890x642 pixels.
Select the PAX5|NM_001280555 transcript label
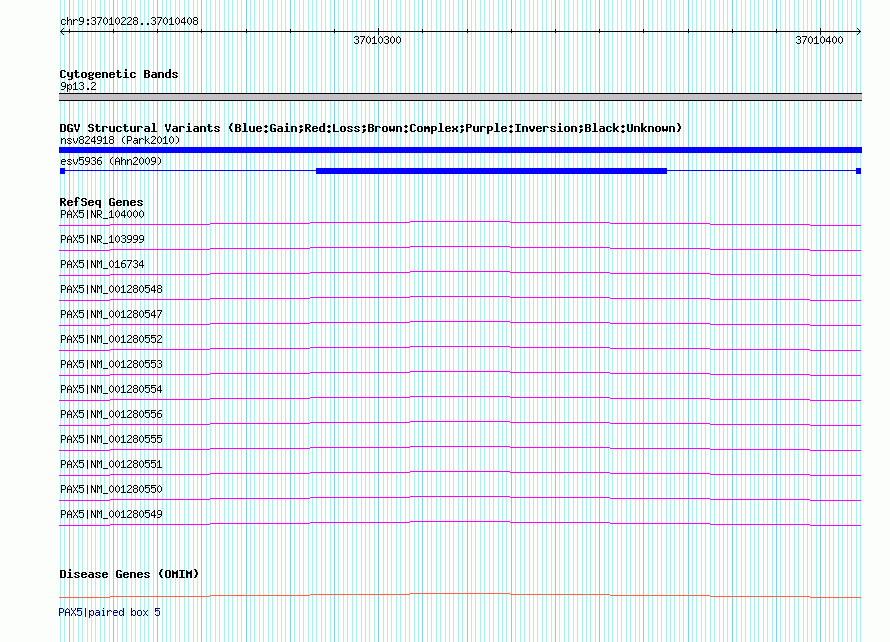111,439
